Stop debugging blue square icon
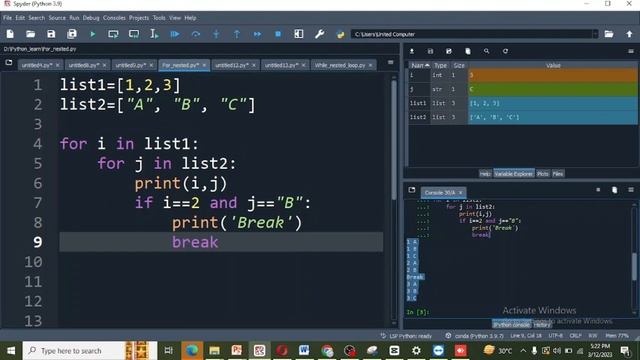 point(278,34)
